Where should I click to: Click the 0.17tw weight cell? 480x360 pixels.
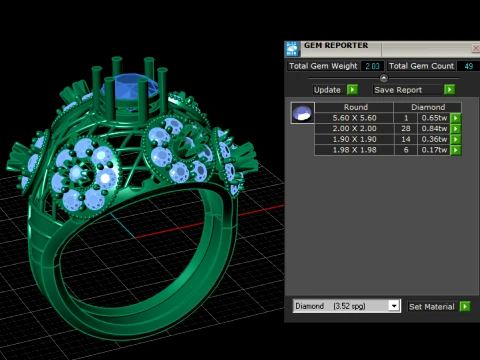tap(434, 150)
